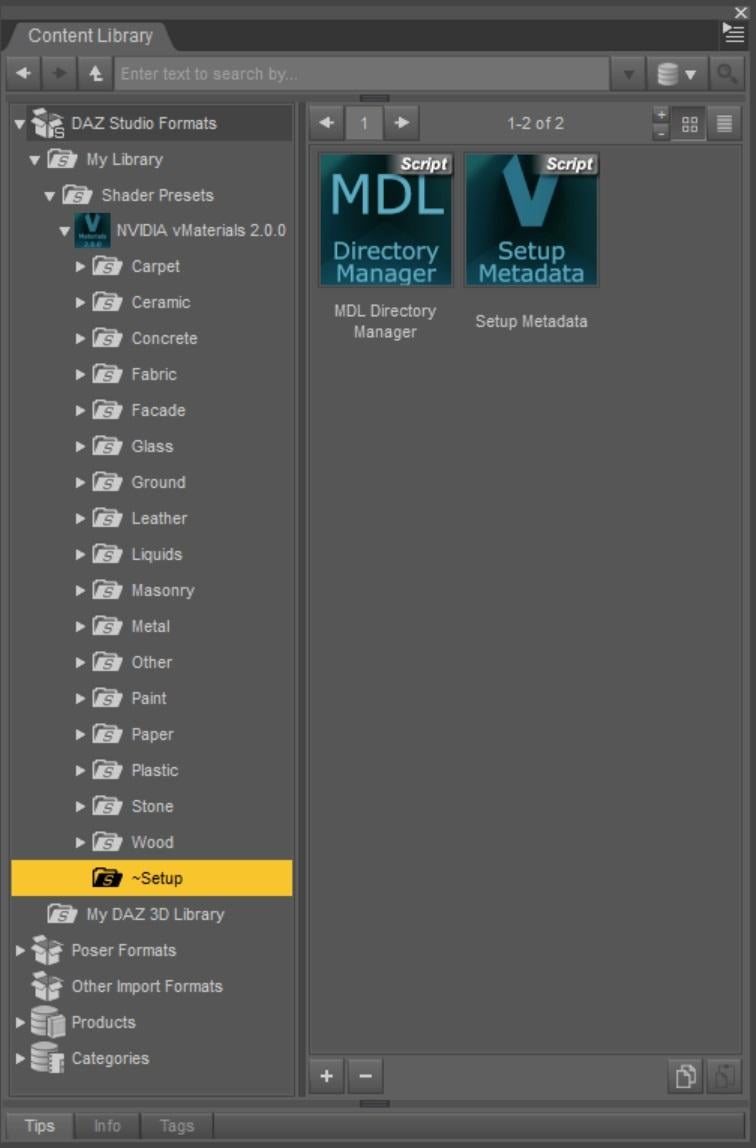Click the back navigation arrow in toolbar
Viewport: 756px width, 1148px height.
click(x=23, y=73)
